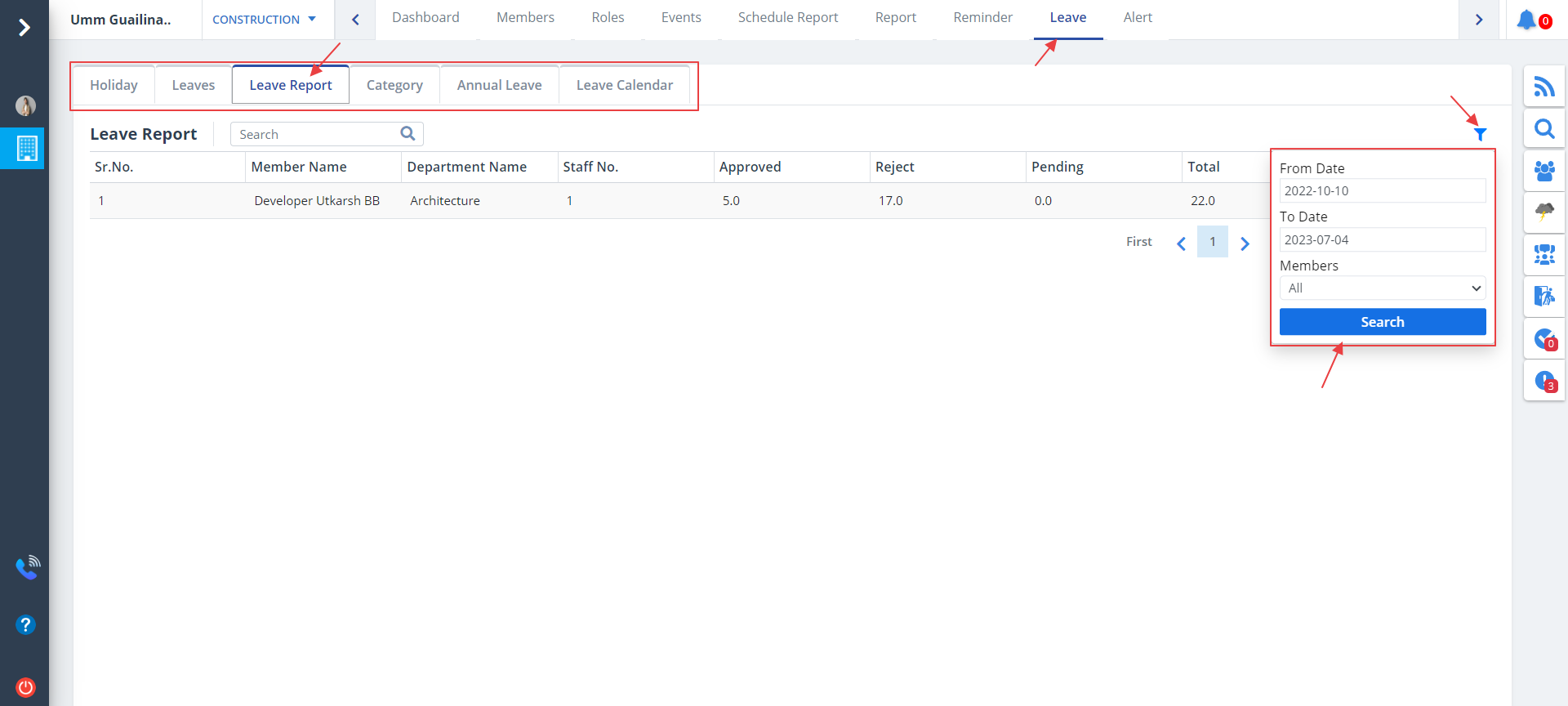Click the phone call icon
The width and height of the screenshot is (1568, 706).
click(x=27, y=567)
